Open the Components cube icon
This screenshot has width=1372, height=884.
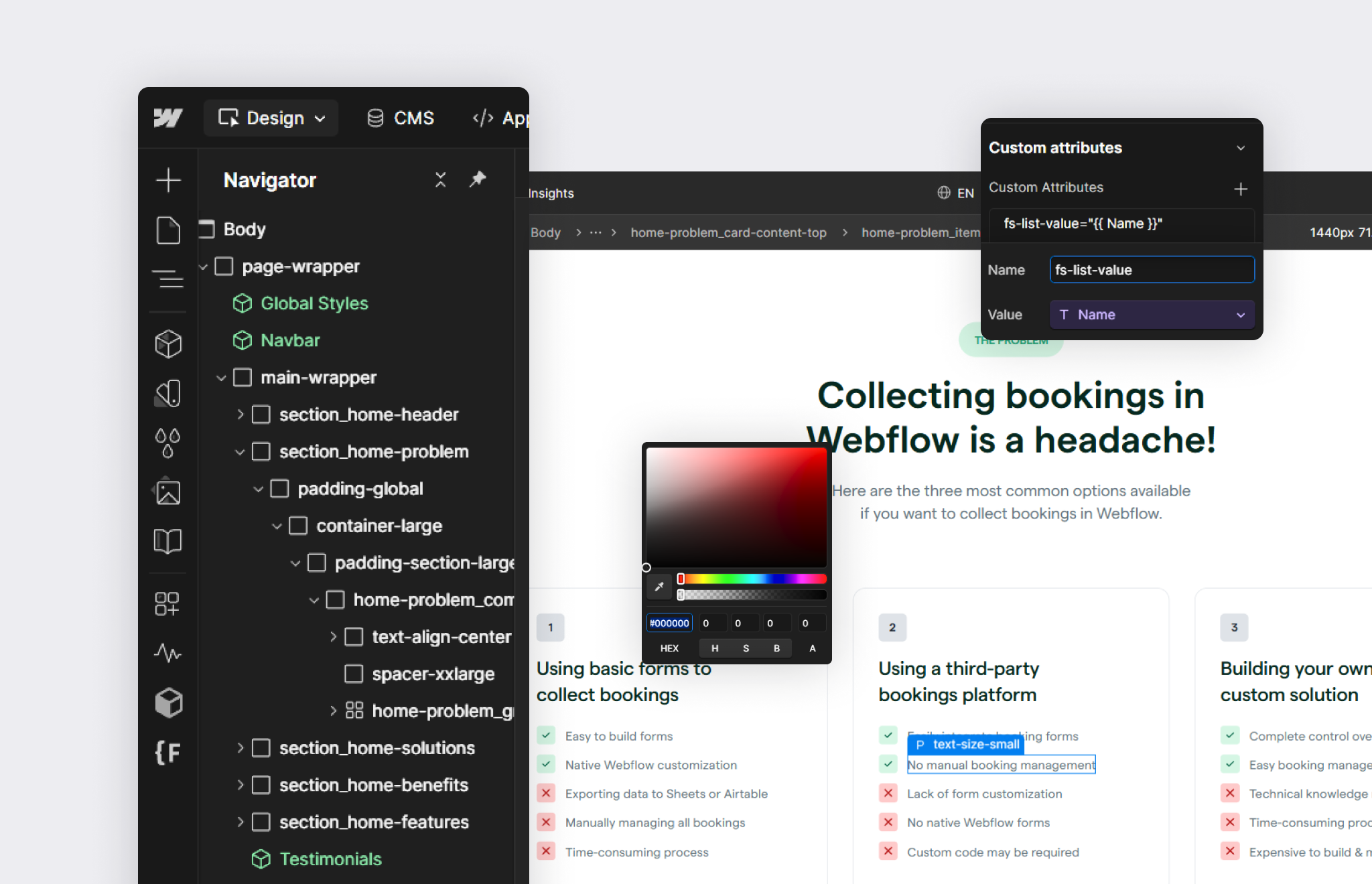168,344
